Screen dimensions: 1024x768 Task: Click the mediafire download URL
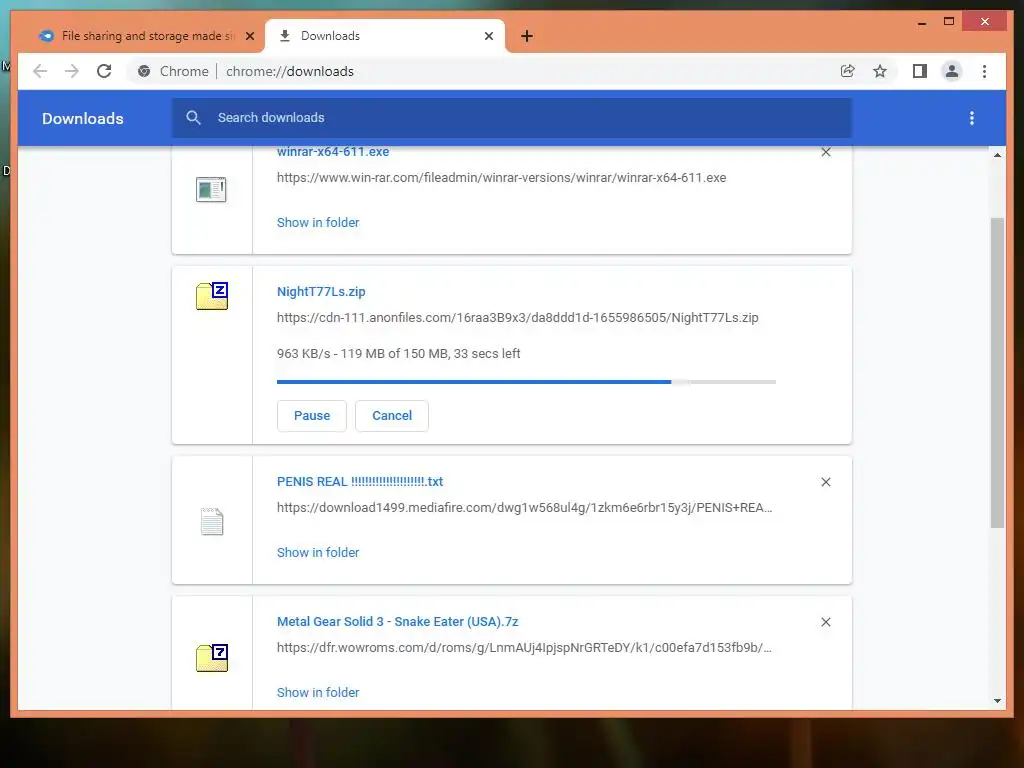[x=524, y=508]
